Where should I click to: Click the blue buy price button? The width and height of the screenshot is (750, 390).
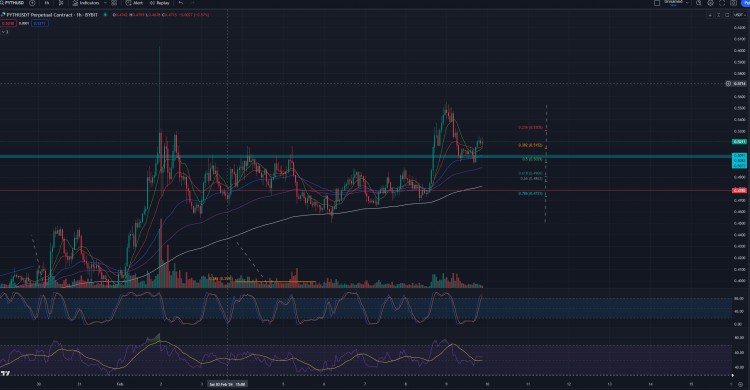point(40,23)
